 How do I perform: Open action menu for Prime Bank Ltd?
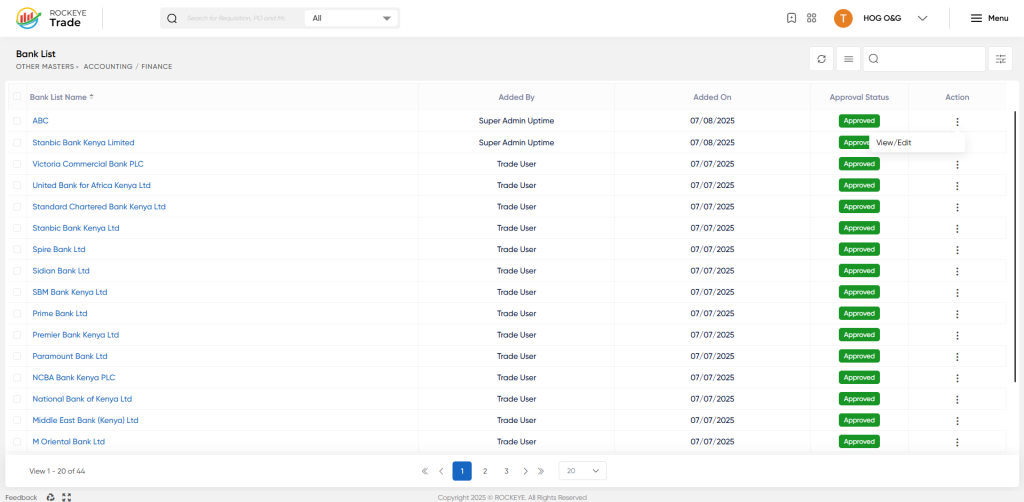(957, 314)
